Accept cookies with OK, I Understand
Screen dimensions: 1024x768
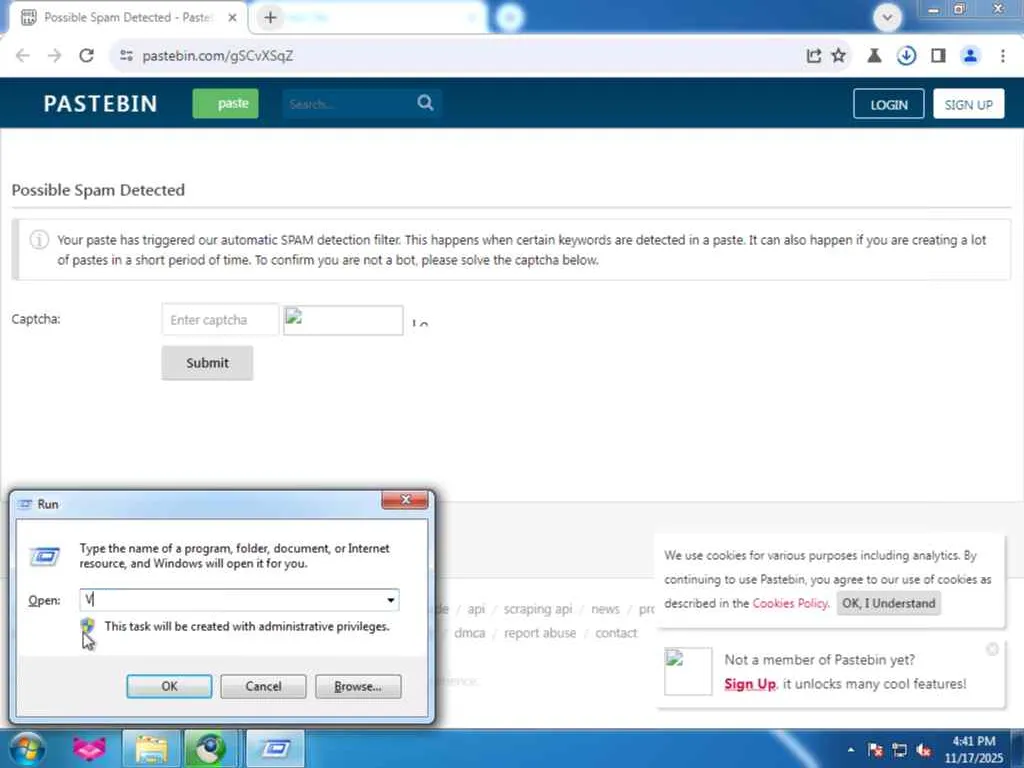[x=888, y=603]
